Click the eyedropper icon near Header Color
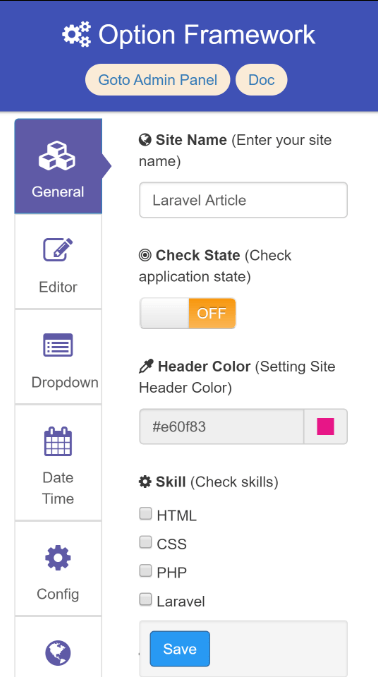Screen dimensions: 378x677 click(x=146, y=367)
